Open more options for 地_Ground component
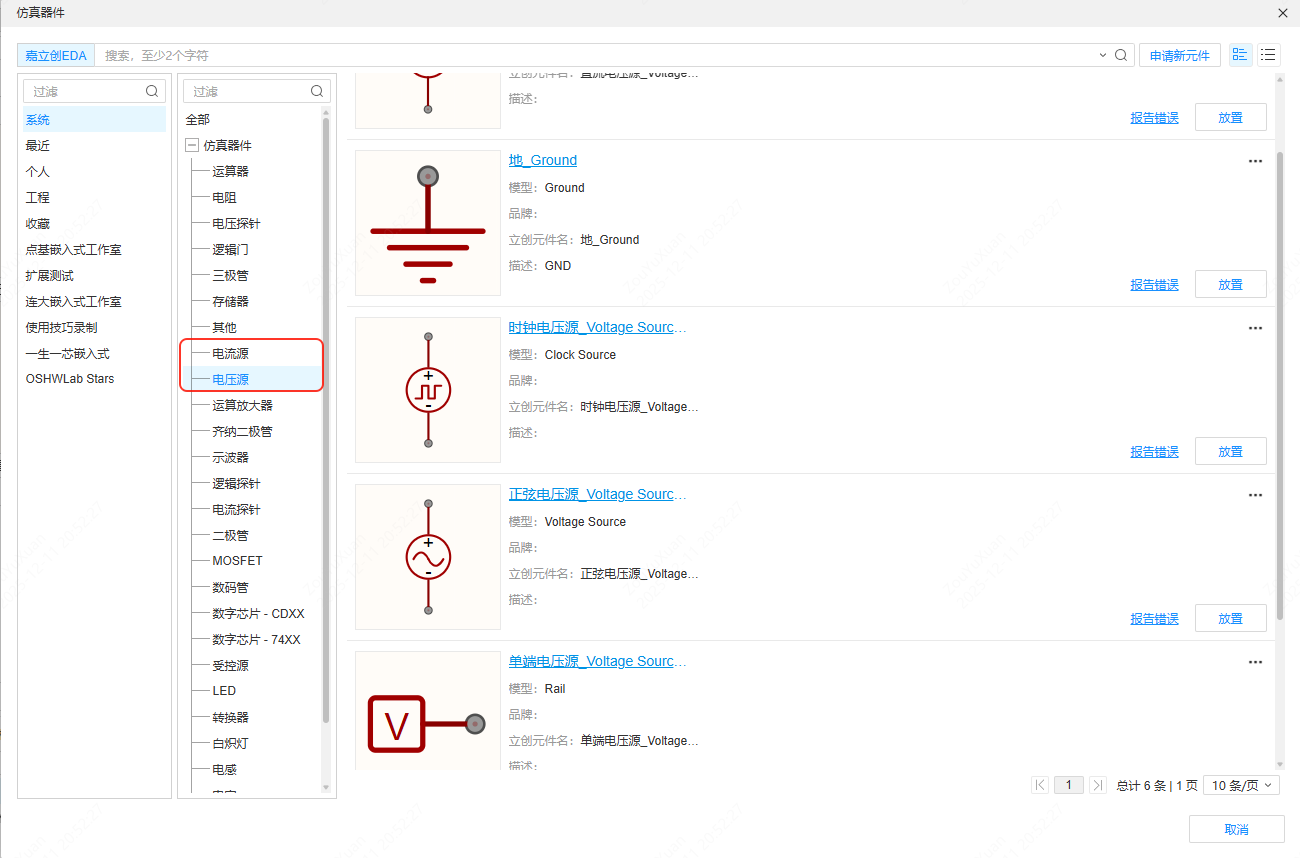 click(x=1255, y=161)
